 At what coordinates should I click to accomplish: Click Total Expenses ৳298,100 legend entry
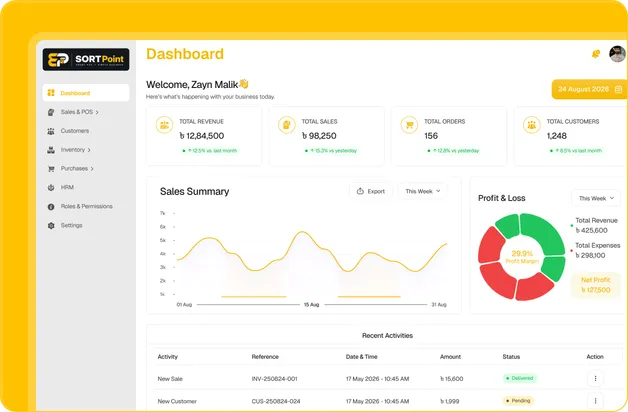[x=597, y=250]
